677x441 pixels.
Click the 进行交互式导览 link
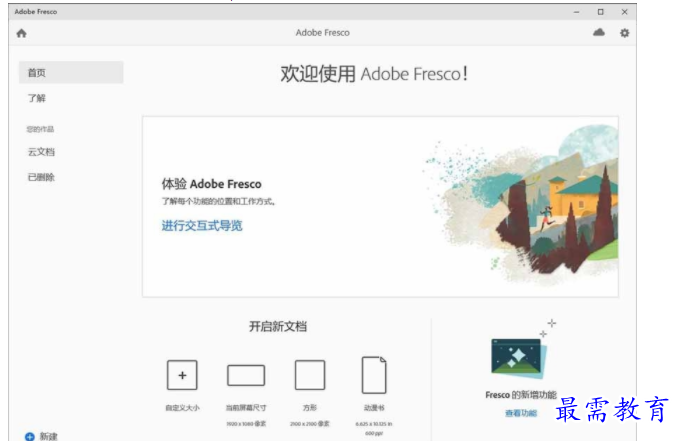coord(202,225)
